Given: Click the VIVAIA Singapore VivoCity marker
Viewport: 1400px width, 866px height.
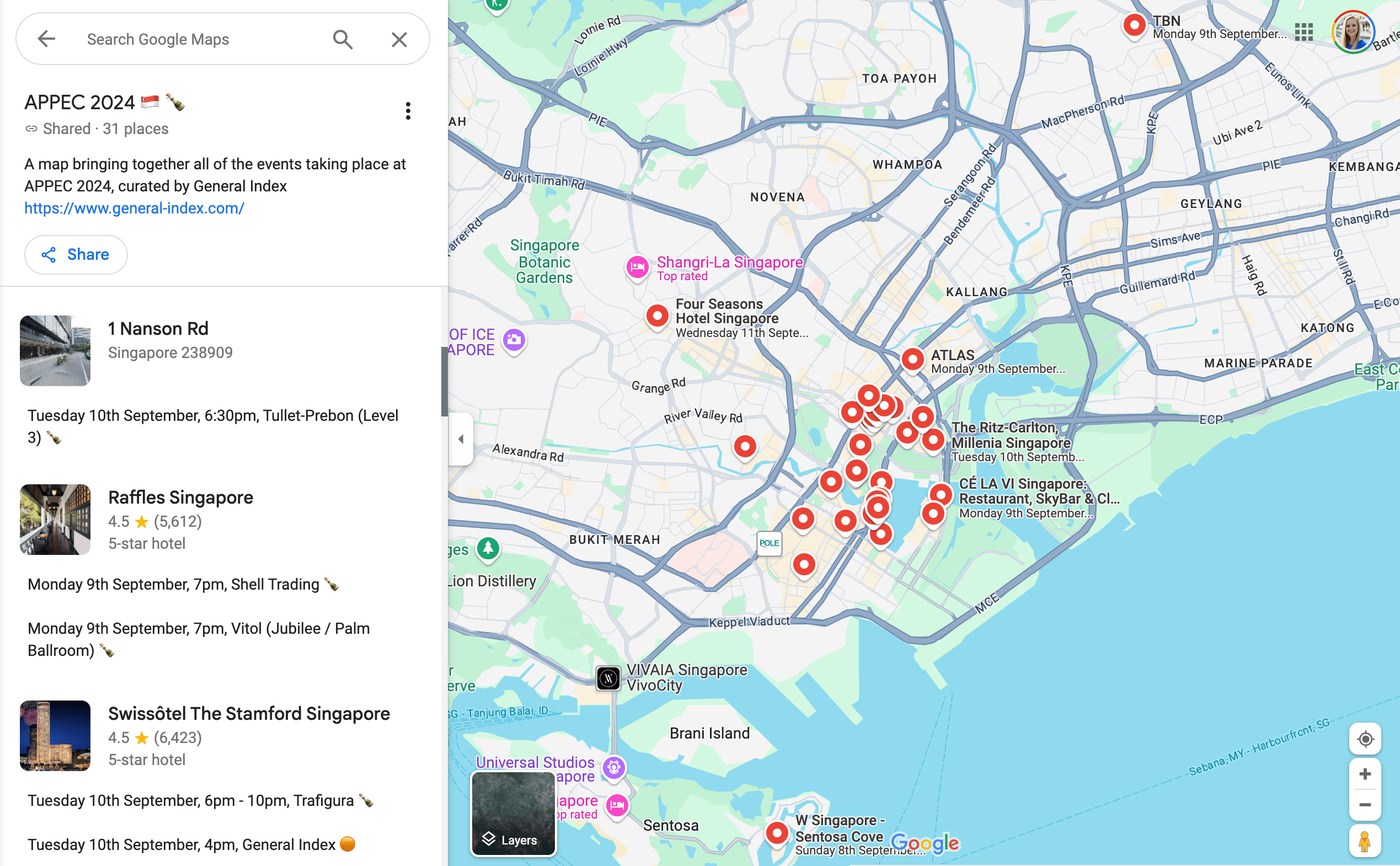Looking at the screenshot, I should click(x=608, y=678).
